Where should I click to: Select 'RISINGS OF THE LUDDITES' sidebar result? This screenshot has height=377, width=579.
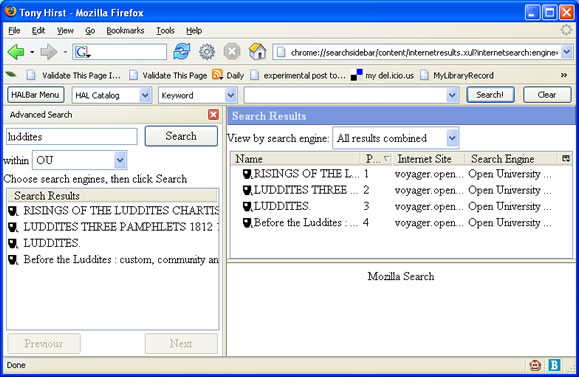click(113, 210)
